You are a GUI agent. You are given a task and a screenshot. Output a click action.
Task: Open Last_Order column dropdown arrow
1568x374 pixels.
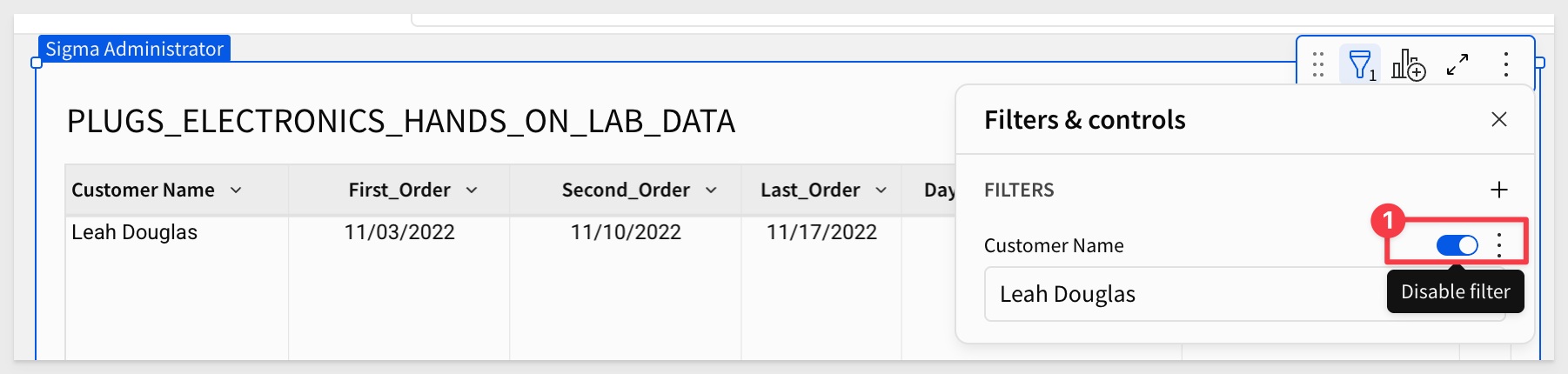pyautogui.click(x=881, y=190)
